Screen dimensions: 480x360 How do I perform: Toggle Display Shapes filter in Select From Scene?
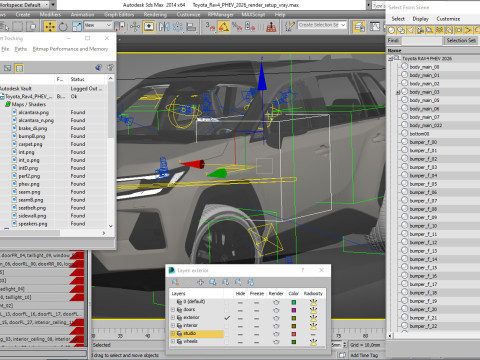pyautogui.click(x=401, y=30)
